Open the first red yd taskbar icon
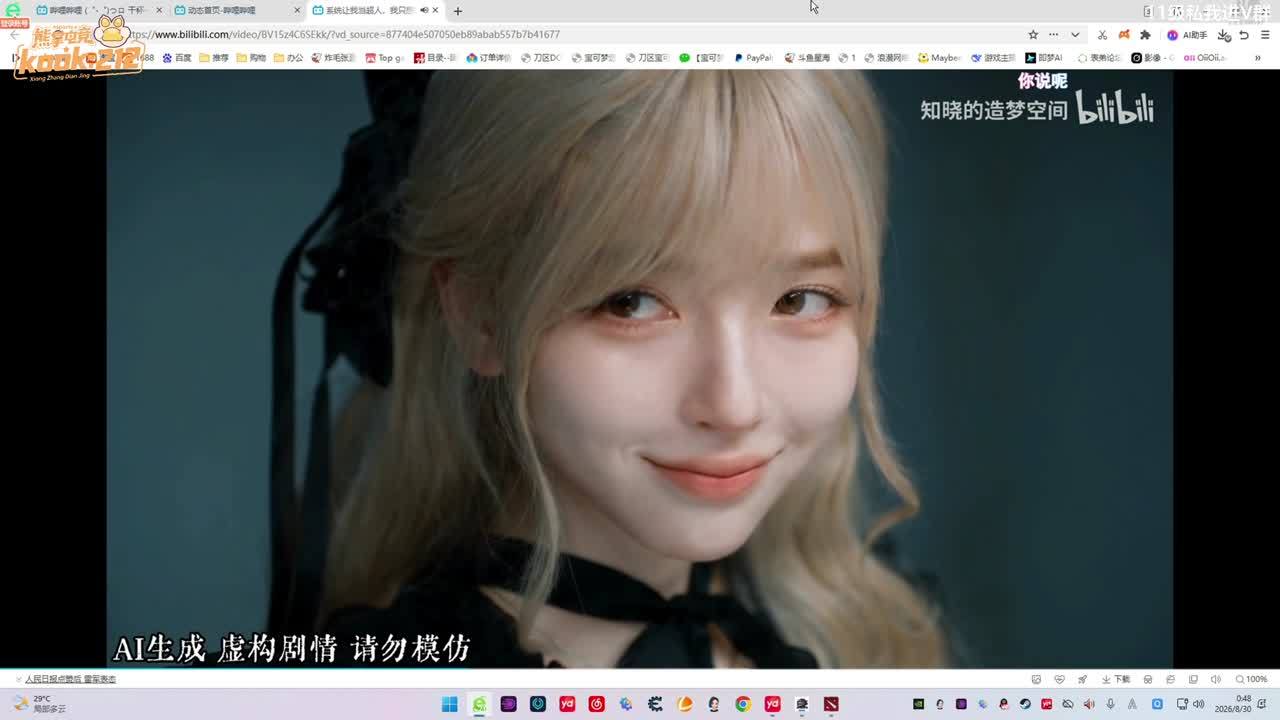Viewport: 1280px width, 720px height. (567, 704)
